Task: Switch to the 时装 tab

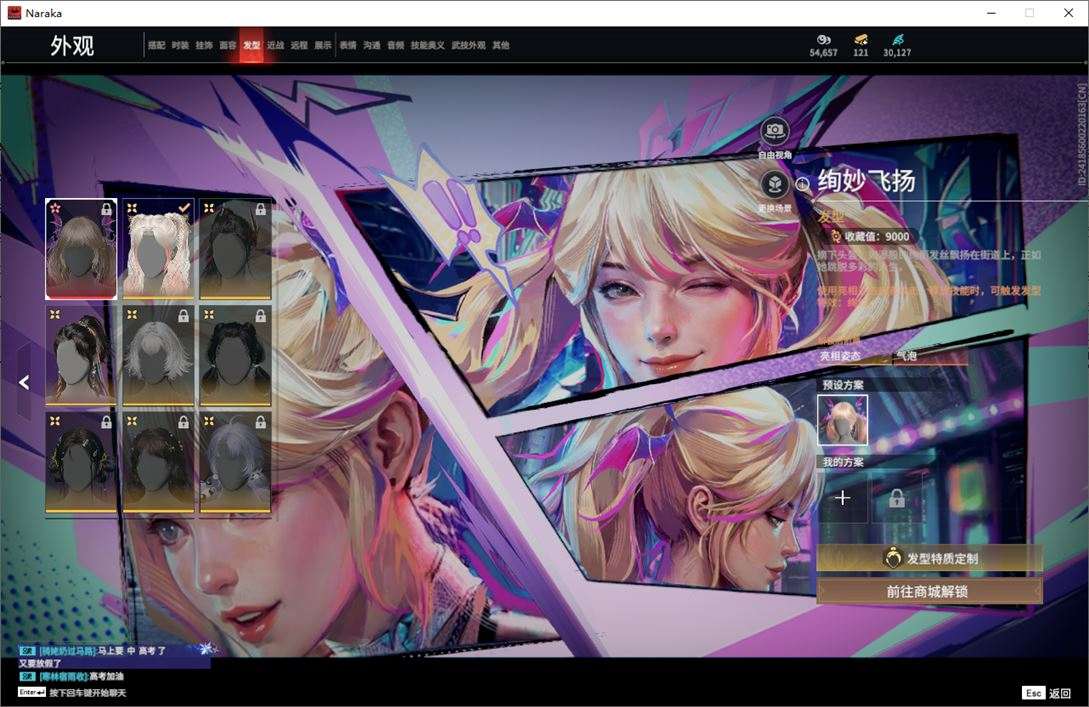Action: pos(180,45)
